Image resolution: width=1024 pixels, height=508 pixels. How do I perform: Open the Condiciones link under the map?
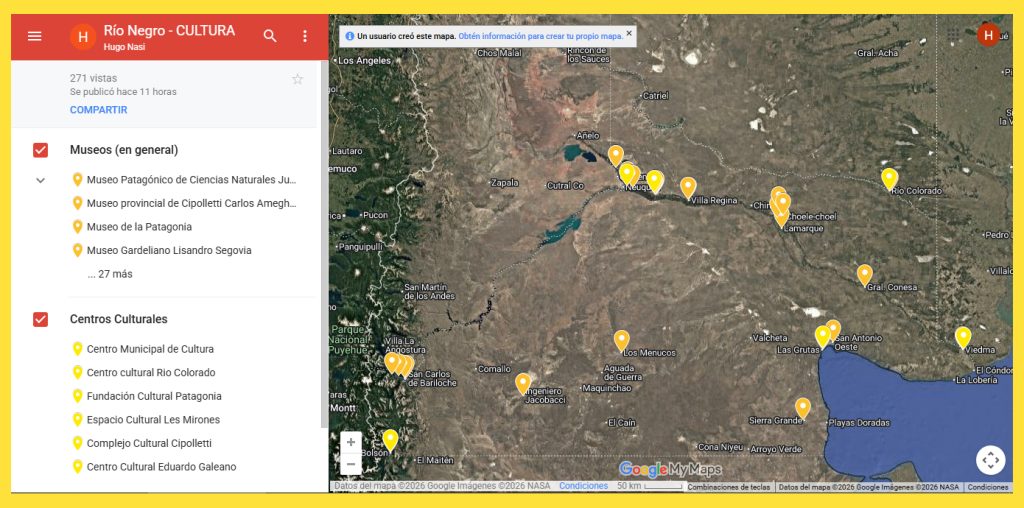click(x=583, y=486)
